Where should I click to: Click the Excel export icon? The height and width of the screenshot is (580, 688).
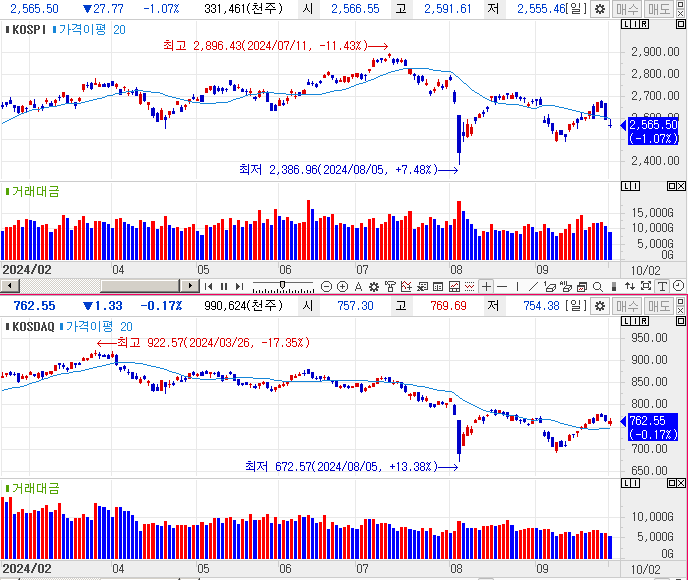[422, 287]
